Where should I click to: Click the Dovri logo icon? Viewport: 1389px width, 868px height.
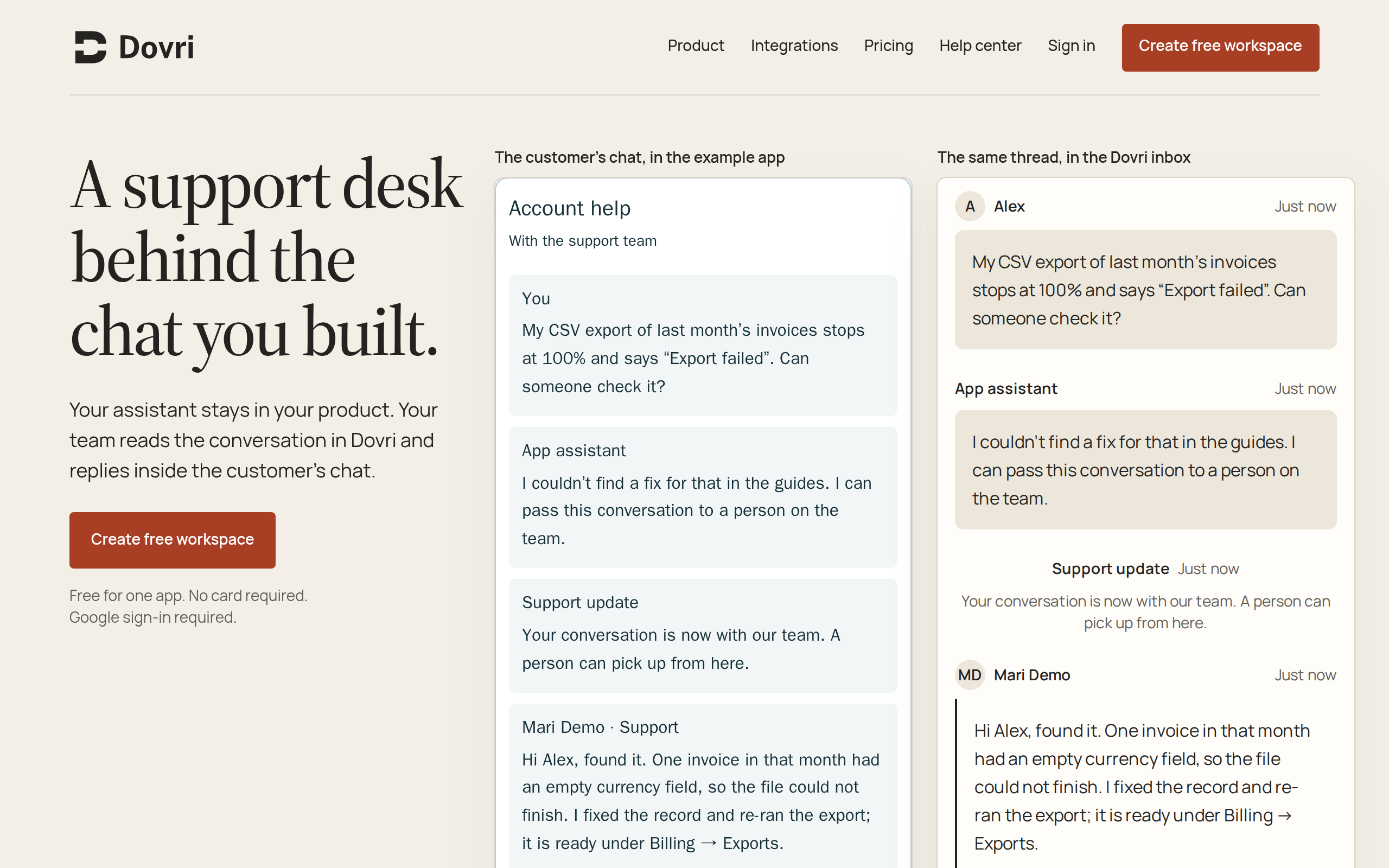click(x=91, y=47)
